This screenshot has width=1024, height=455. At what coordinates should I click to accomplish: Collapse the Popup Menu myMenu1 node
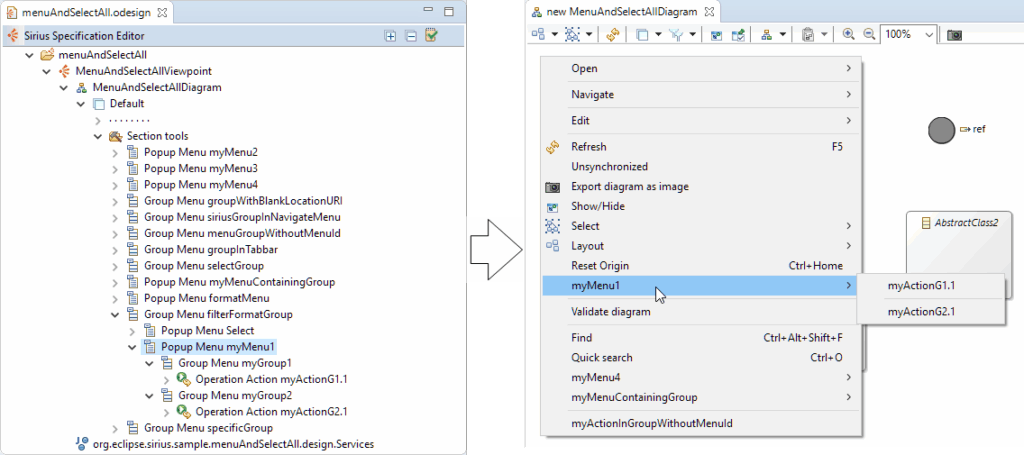pos(132,347)
